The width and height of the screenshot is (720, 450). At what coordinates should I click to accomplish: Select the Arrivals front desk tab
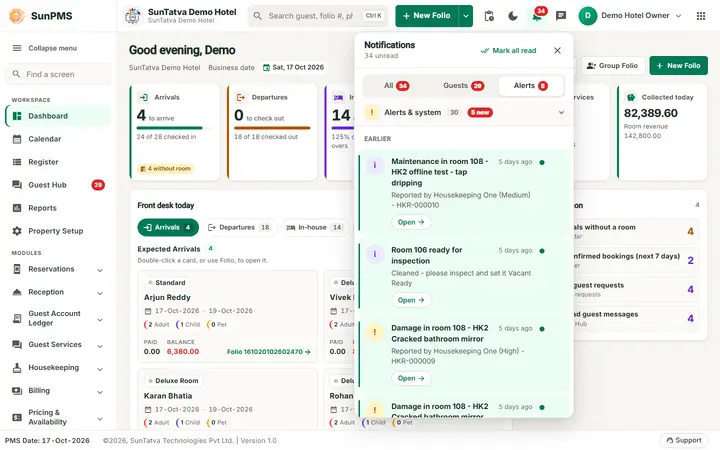pos(168,227)
